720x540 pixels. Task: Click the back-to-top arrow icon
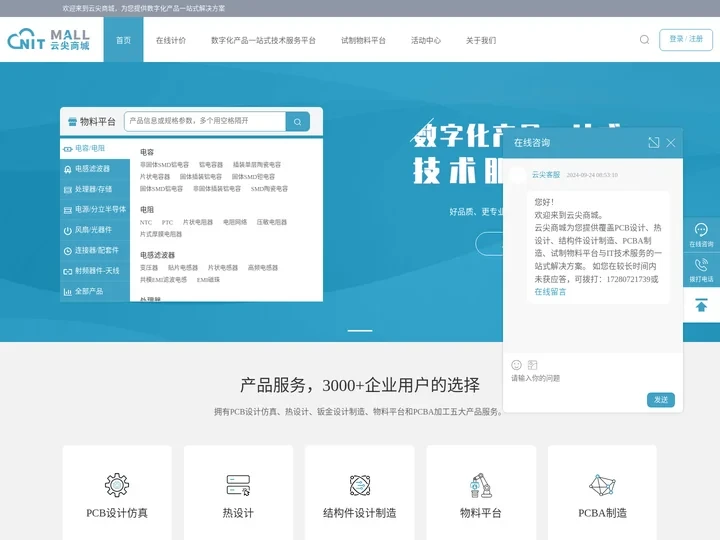[x=701, y=305]
